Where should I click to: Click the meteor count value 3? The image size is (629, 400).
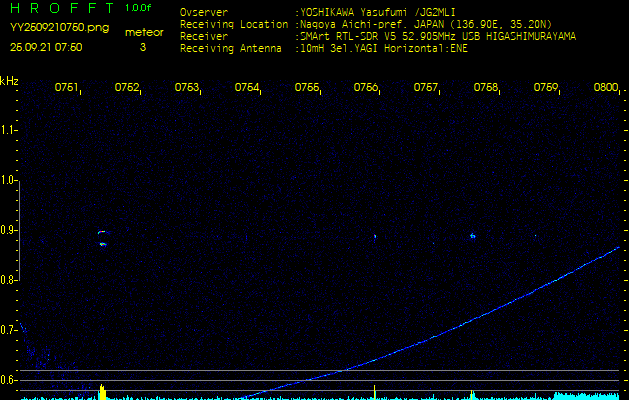[142, 47]
